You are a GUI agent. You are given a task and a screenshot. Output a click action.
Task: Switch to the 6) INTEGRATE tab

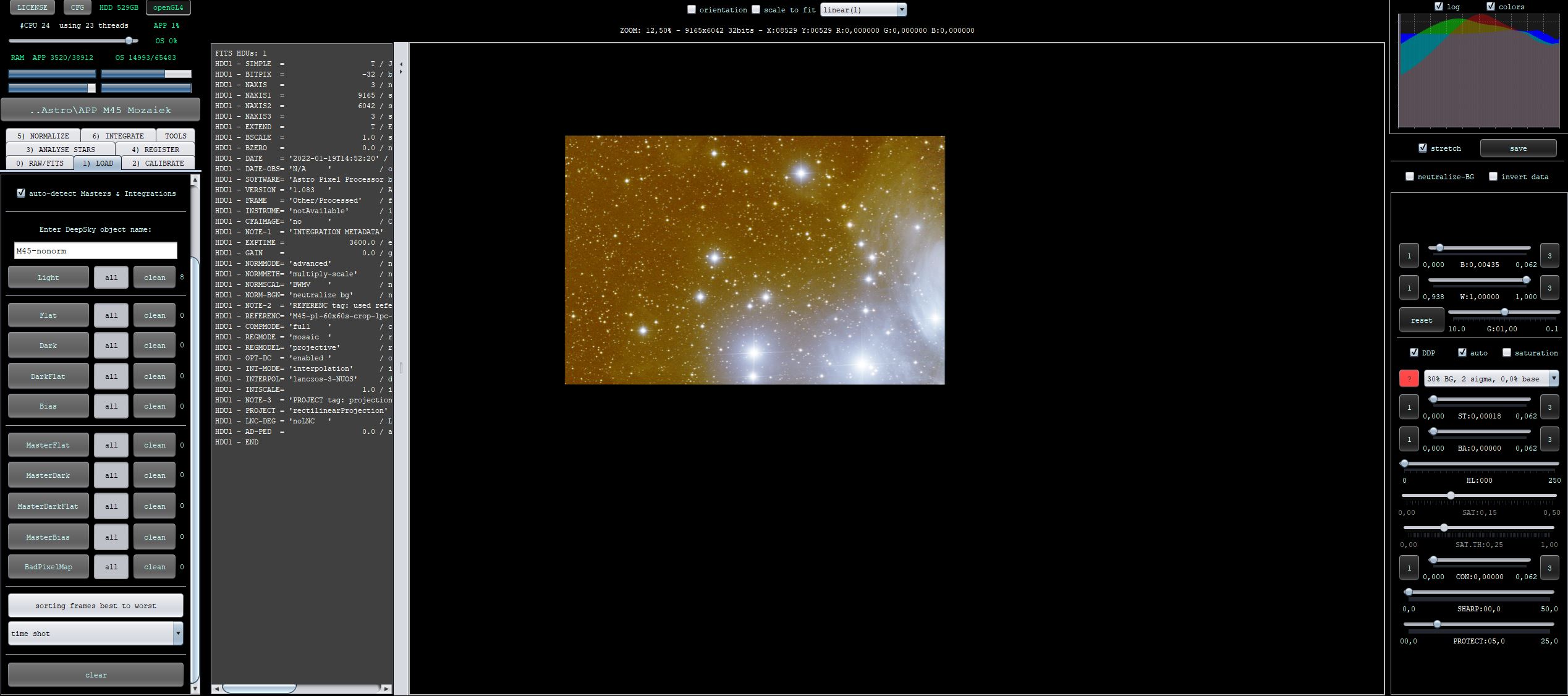point(117,136)
